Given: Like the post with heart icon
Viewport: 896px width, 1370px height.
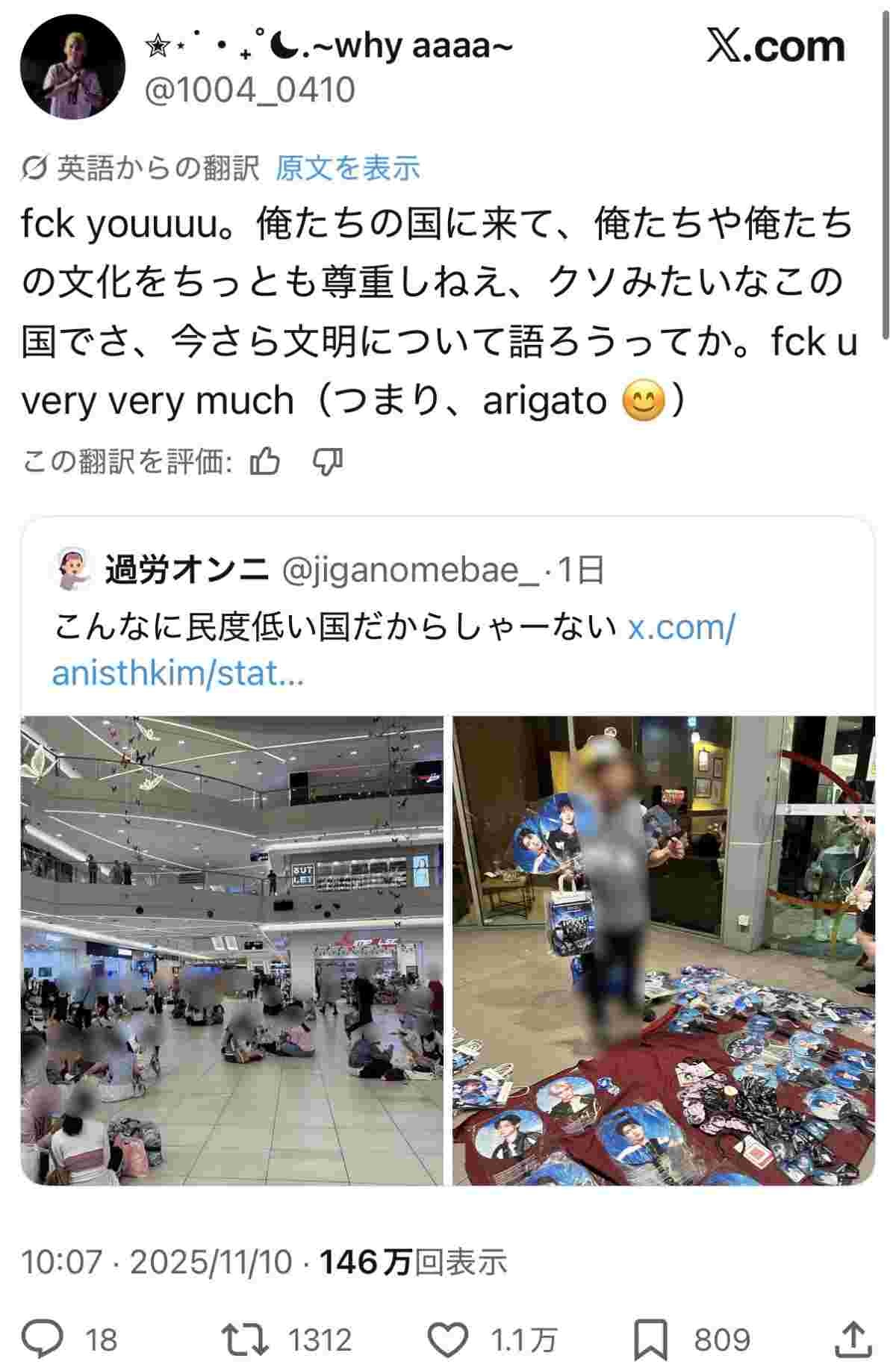Looking at the screenshot, I should coord(450,1339).
